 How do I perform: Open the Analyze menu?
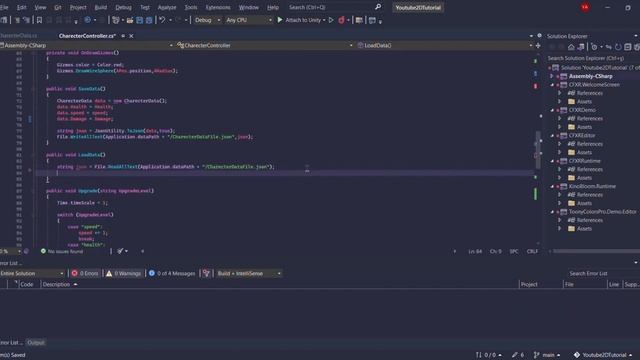pos(167,7)
